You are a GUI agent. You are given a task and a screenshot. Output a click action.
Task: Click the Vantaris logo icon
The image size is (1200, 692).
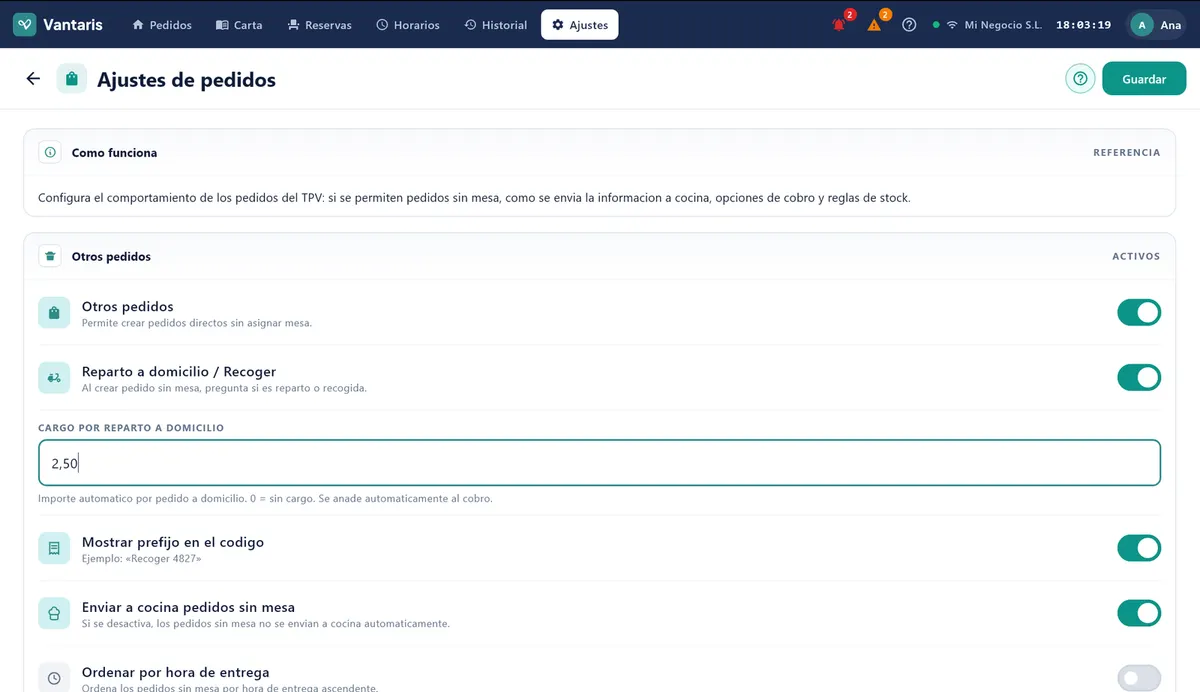(x=25, y=25)
